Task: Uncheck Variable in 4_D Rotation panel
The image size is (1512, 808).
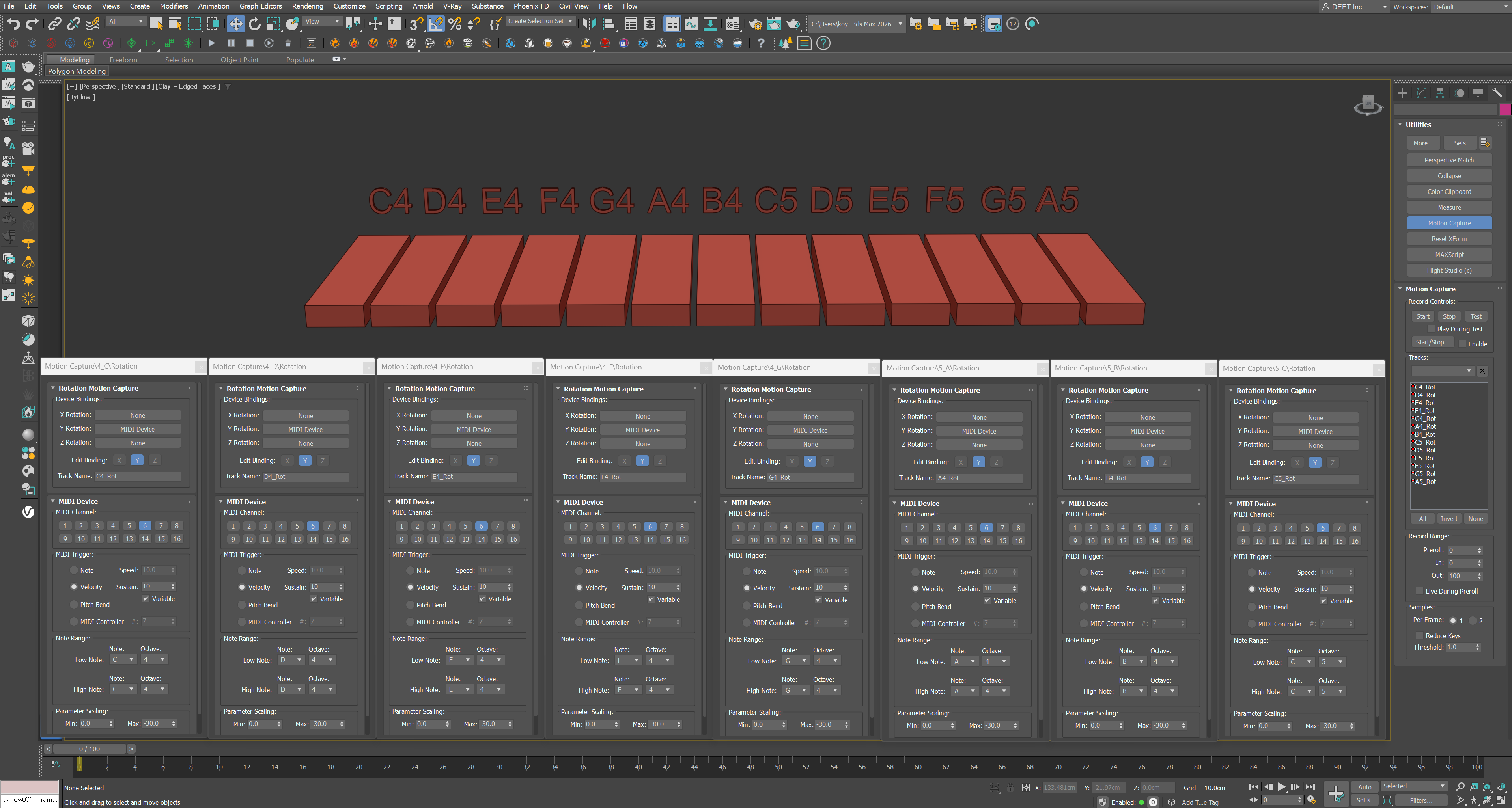Action: pos(314,599)
